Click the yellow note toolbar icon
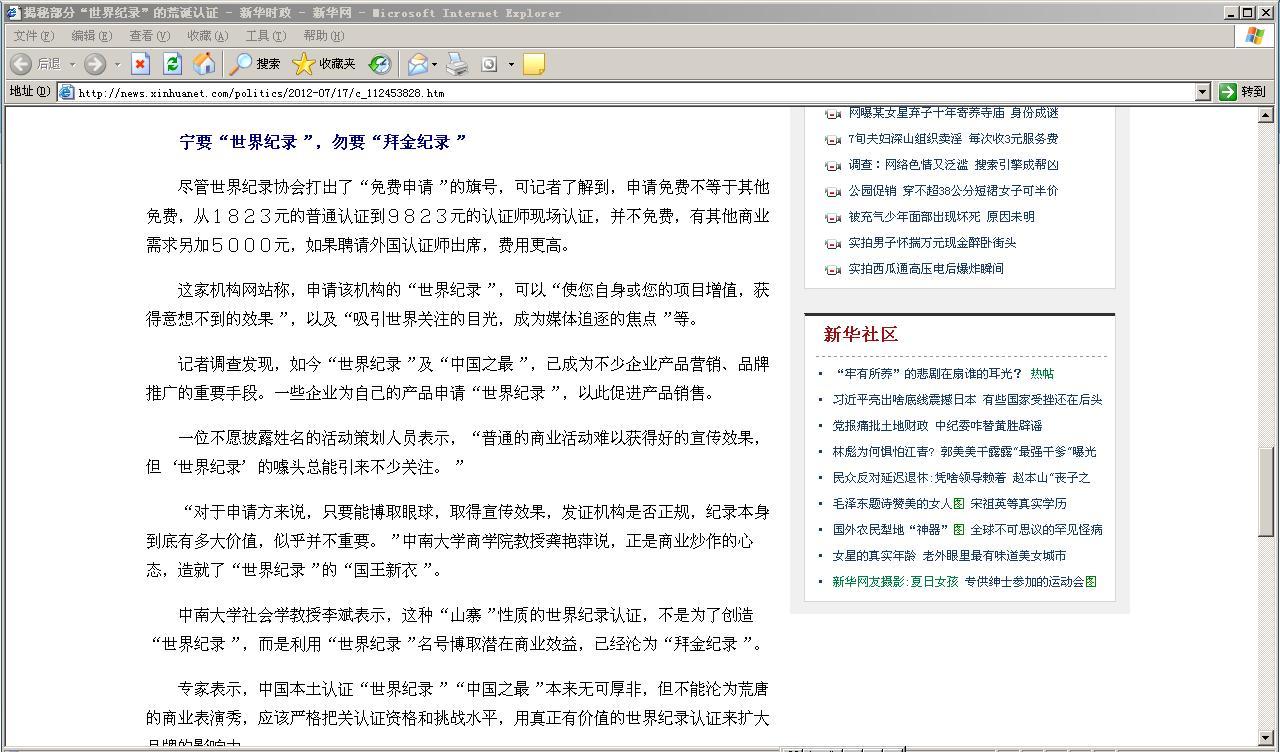 534,64
